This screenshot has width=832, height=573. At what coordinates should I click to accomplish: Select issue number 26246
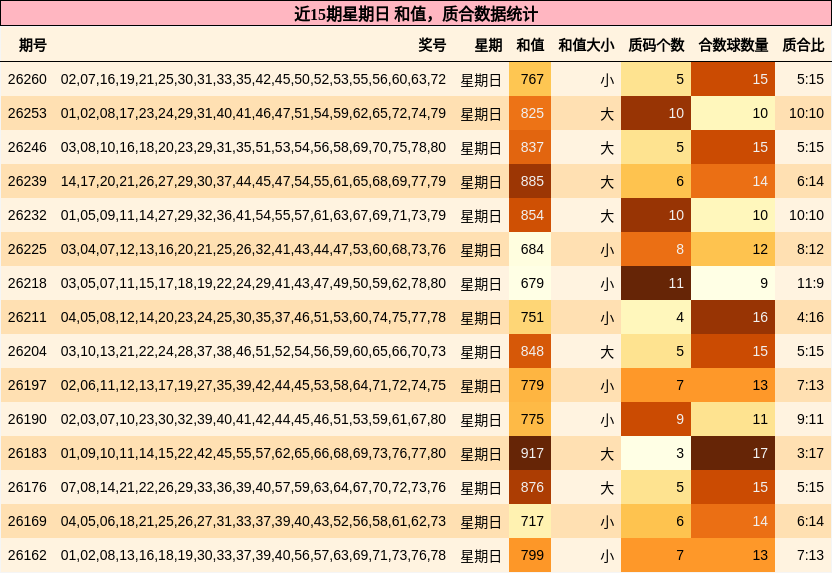point(27,147)
